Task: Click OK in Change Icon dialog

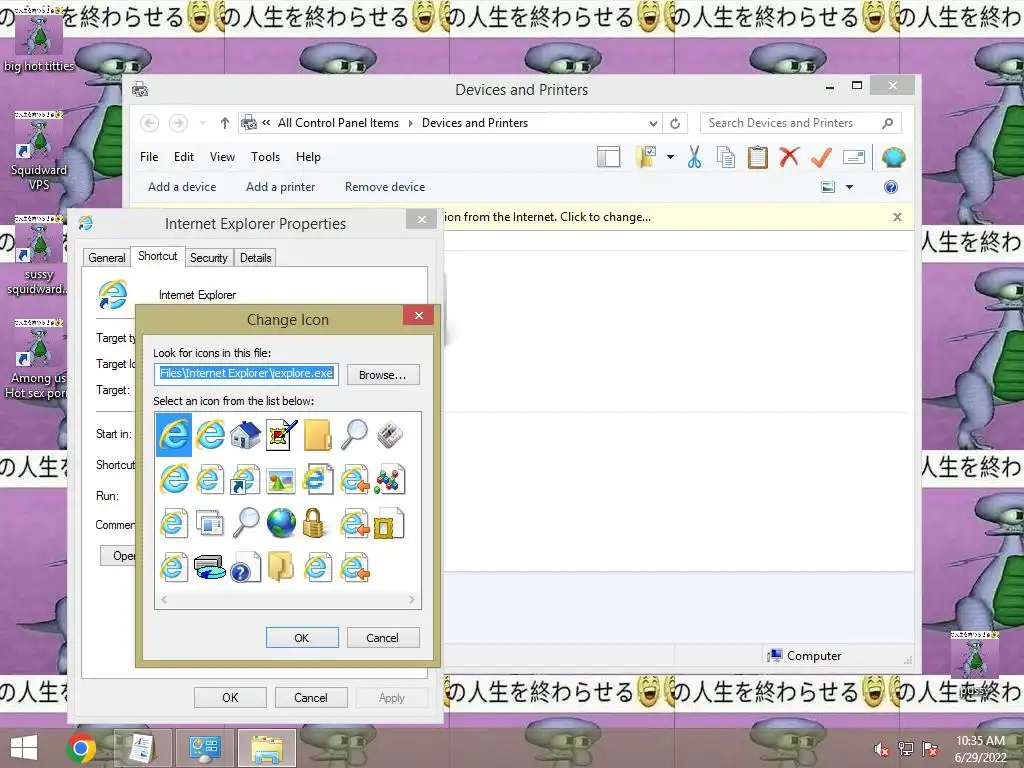Action: (302, 638)
